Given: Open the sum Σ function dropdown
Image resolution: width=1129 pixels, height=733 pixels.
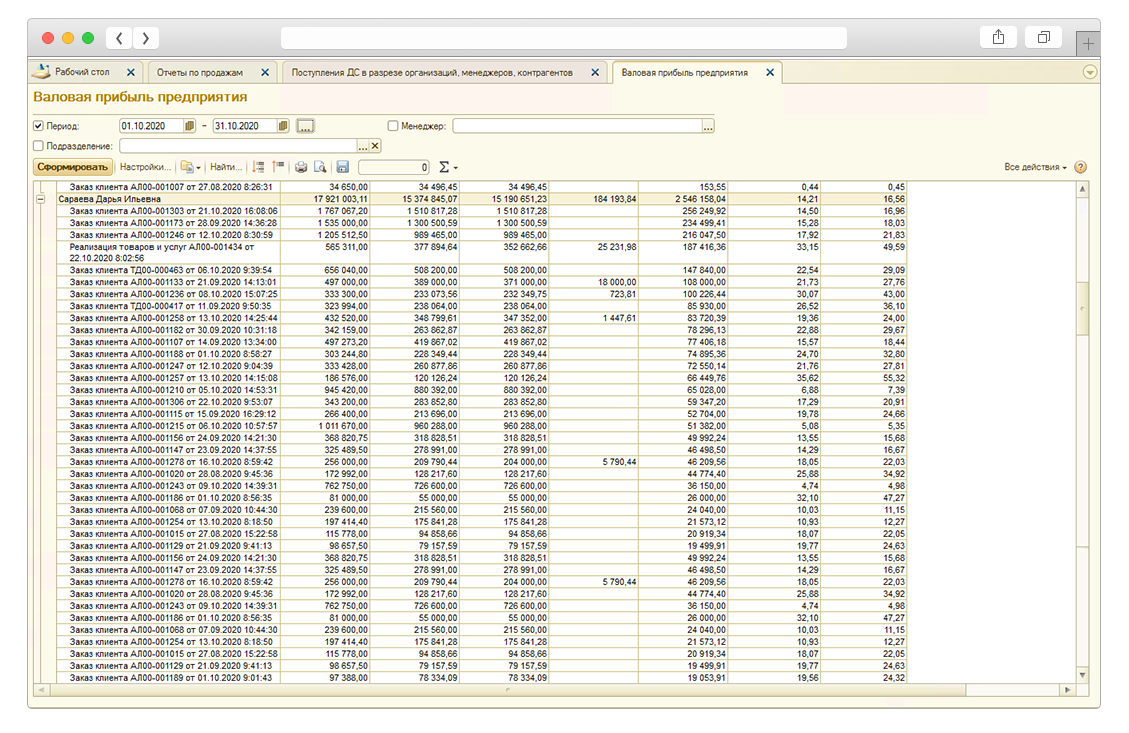Looking at the screenshot, I should pos(449,167).
